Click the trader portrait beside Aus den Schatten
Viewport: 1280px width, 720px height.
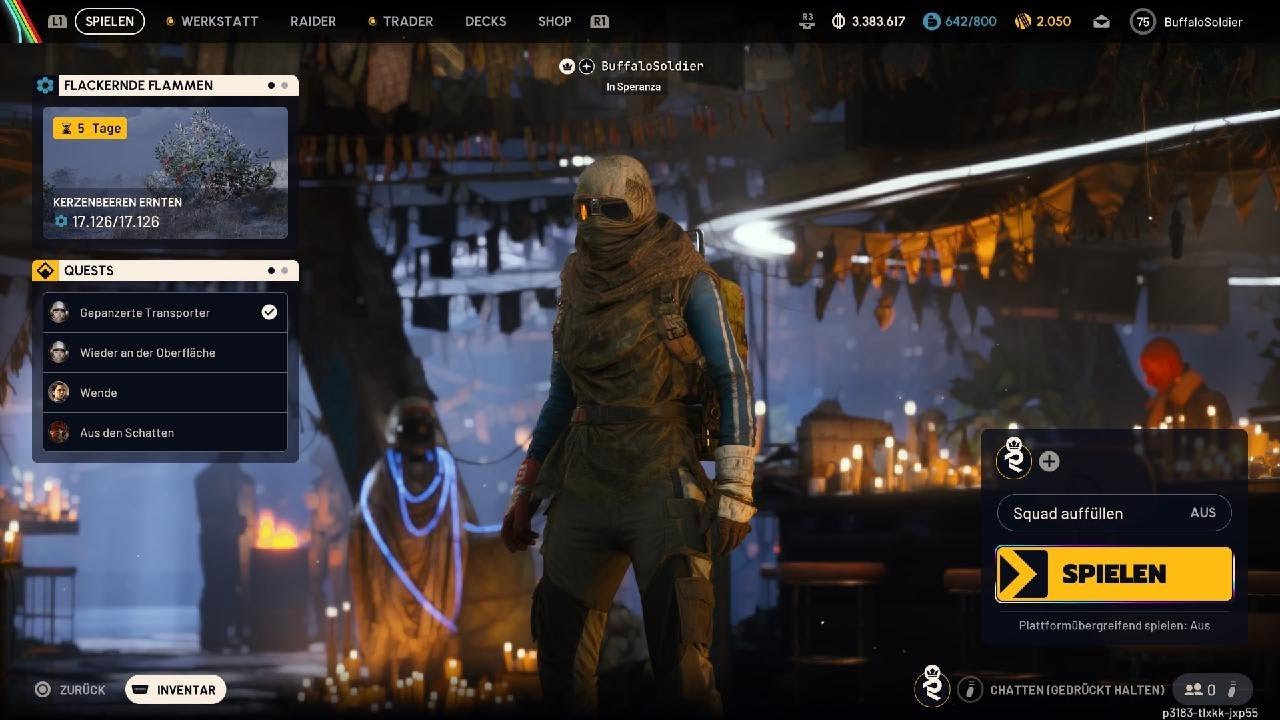[x=59, y=432]
